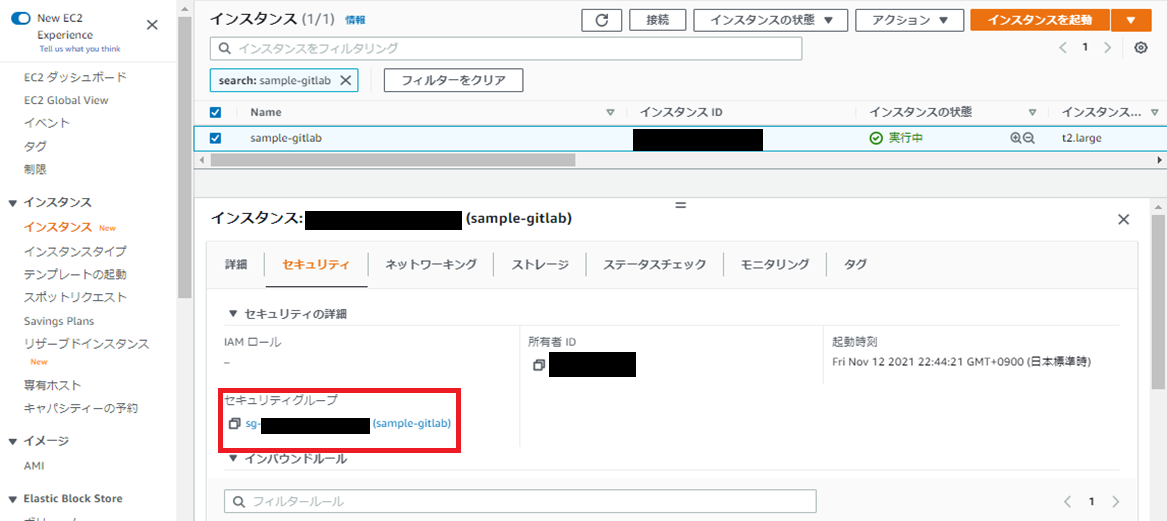Open the sg- (sample-gitlab) security group link
Screen dimensions: 1167x521
tap(348, 423)
